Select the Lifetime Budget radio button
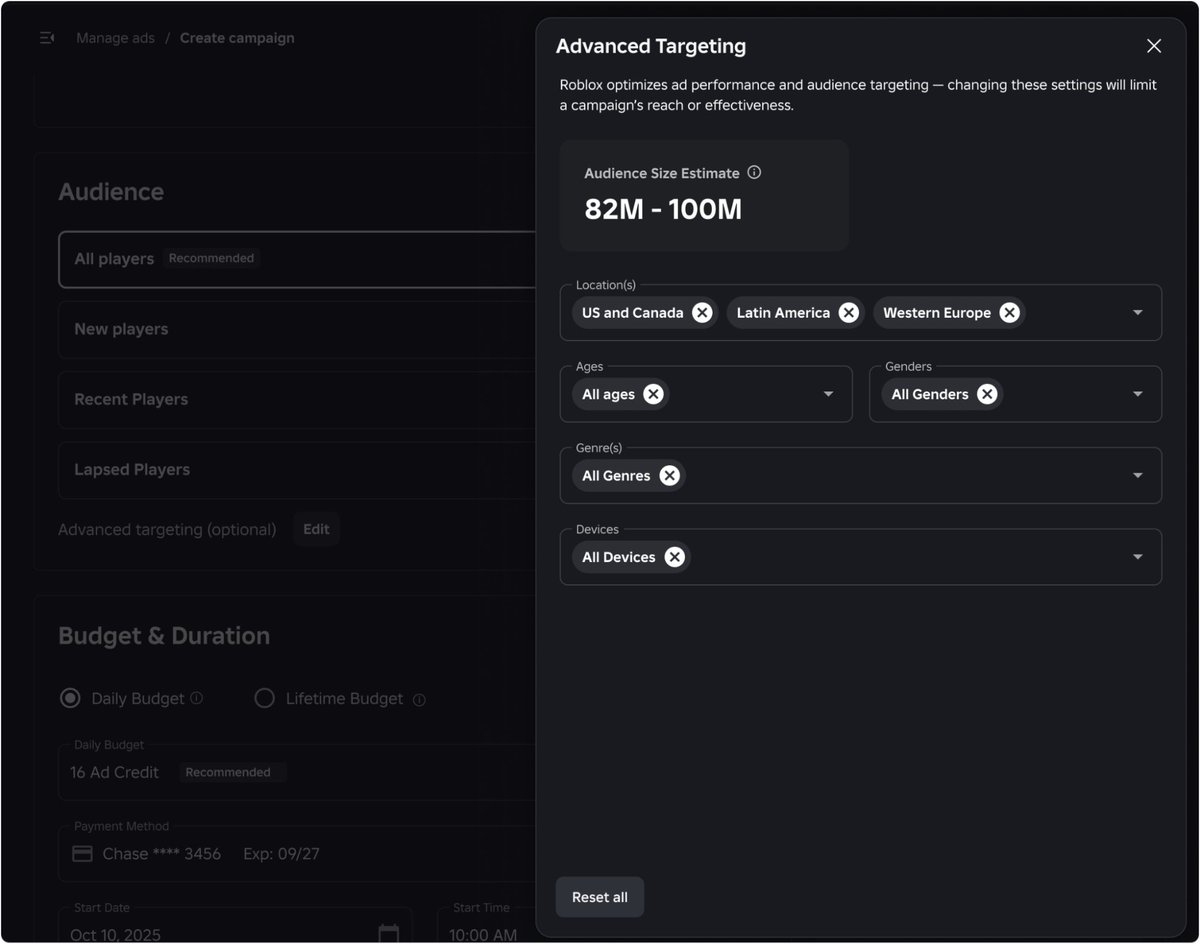Image resolution: width=1200 pixels, height=944 pixels. (264, 698)
